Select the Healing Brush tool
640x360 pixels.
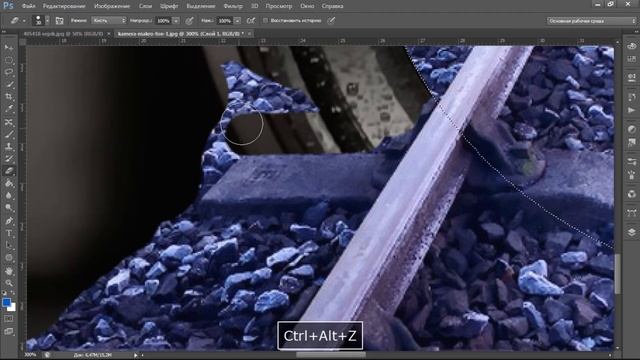[9, 122]
